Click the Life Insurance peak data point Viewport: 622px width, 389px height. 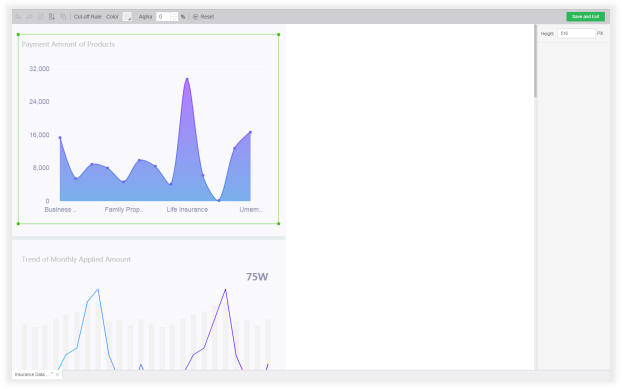pos(187,79)
